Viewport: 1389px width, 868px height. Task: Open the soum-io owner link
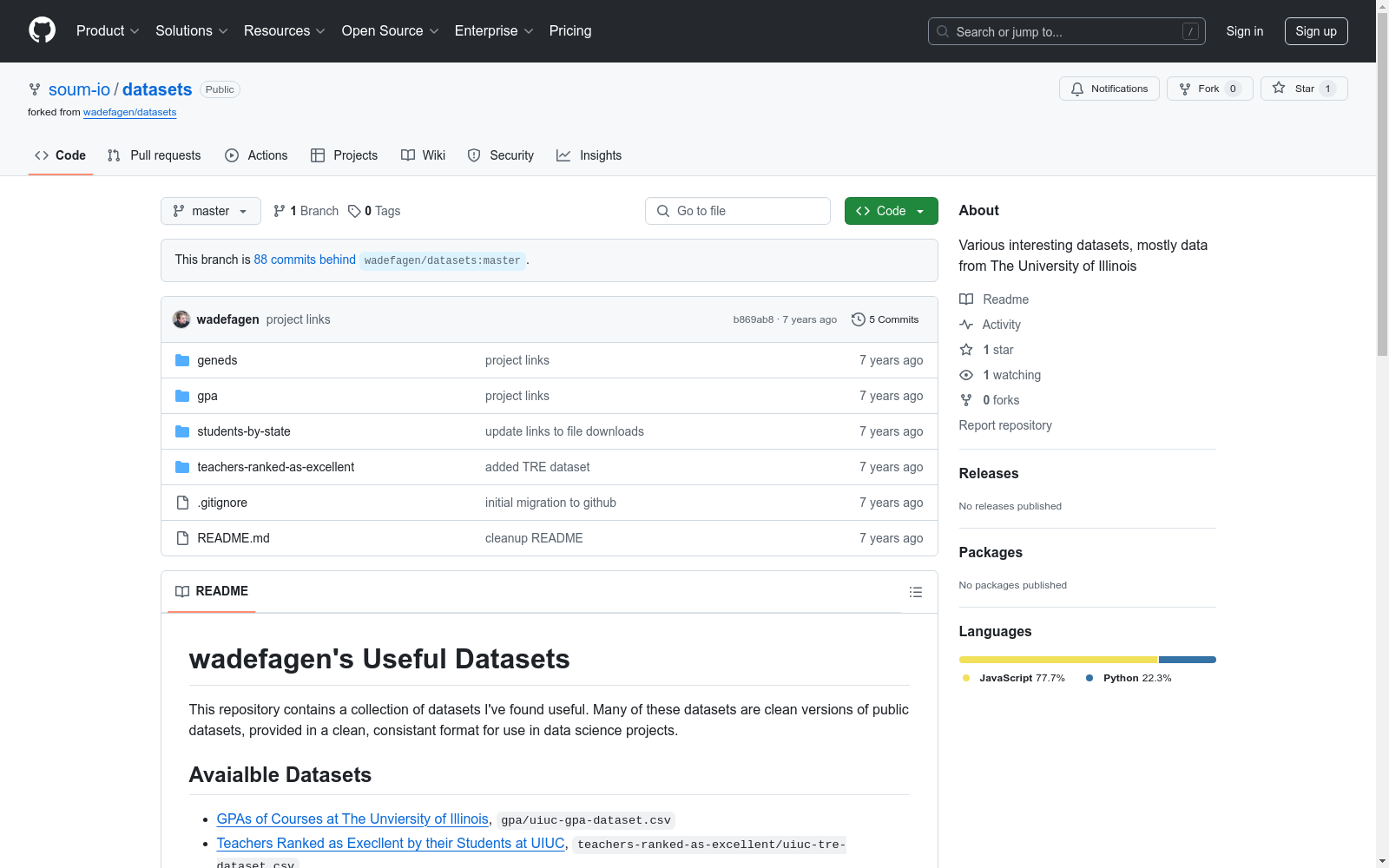coord(79,89)
